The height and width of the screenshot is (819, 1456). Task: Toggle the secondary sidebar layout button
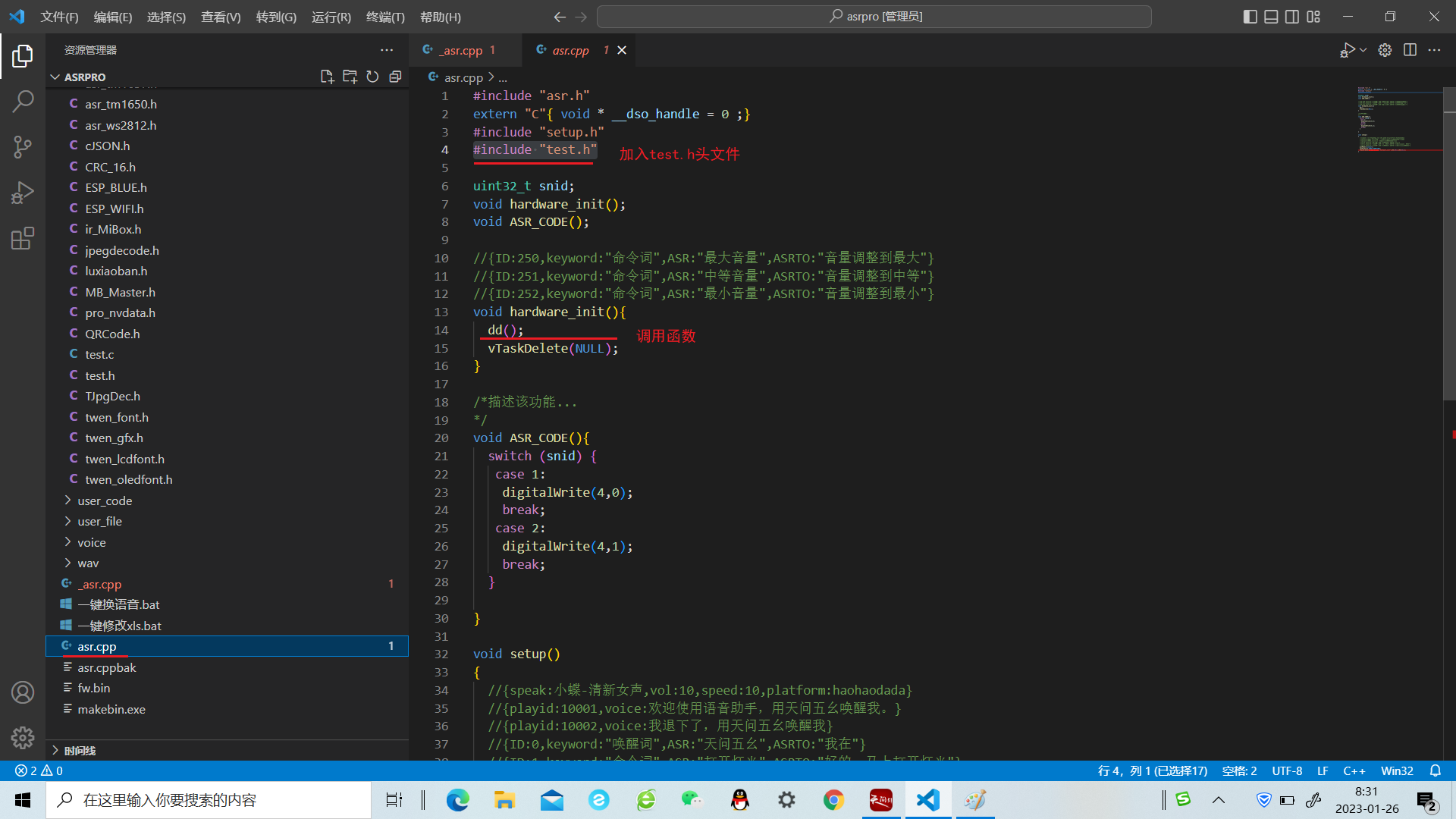pos(1292,17)
